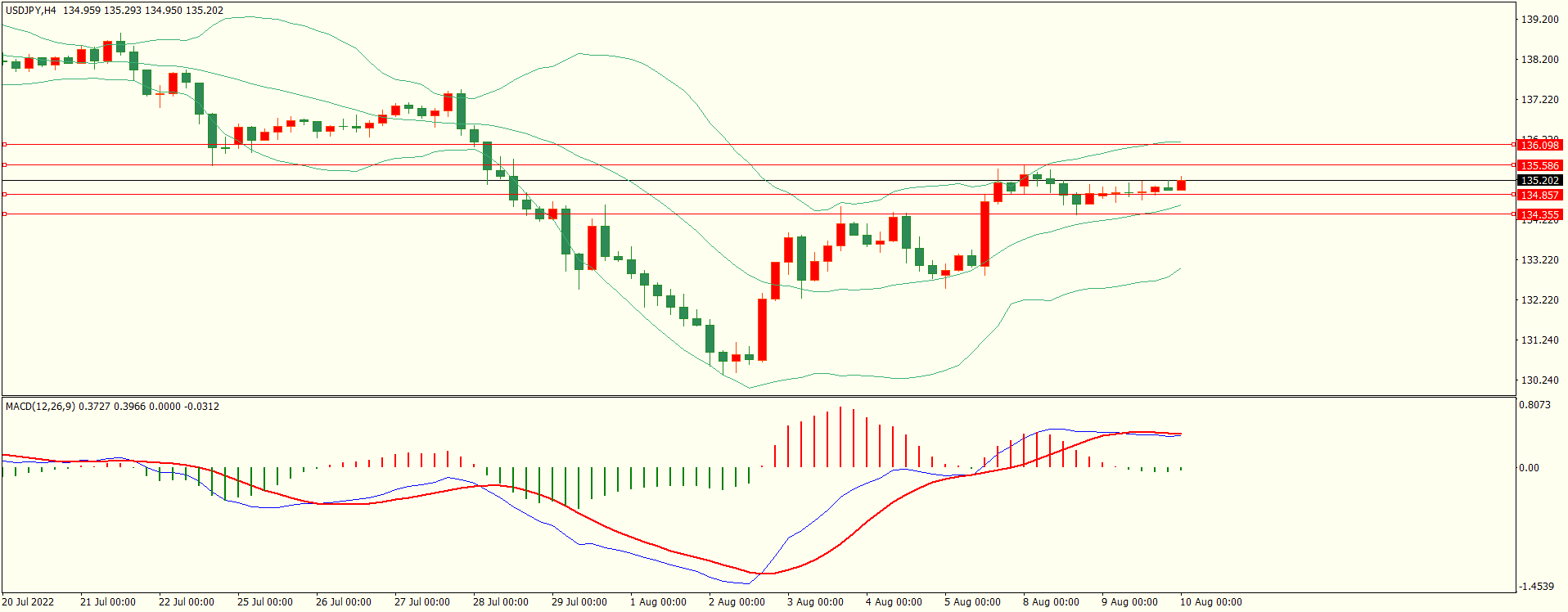Grab the left handle of the 136.098 line
The height and width of the screenshot is (612, 1568).
click(4, 144)
